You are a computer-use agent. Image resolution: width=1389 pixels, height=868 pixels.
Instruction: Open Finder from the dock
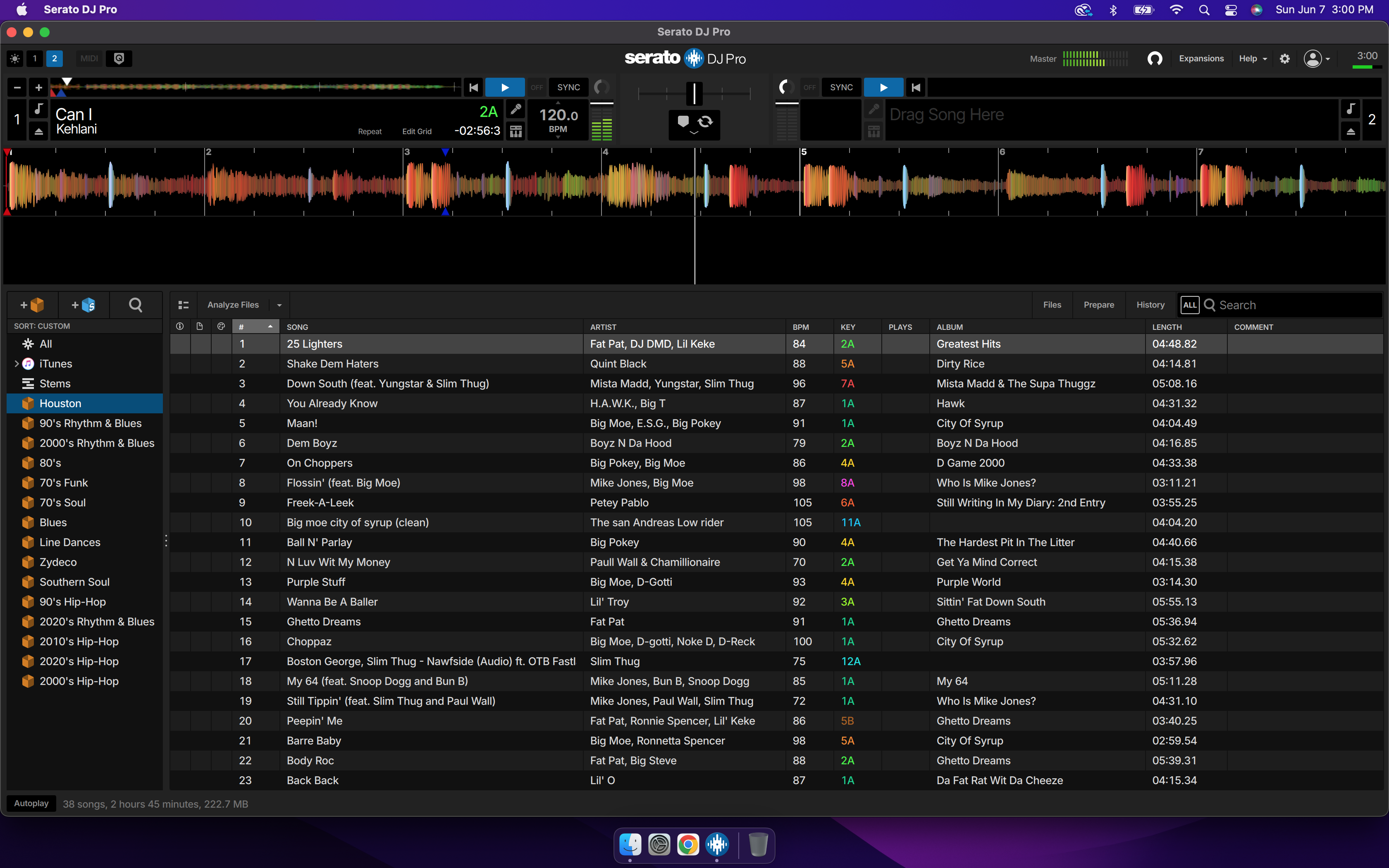click(x=630, y=844)
